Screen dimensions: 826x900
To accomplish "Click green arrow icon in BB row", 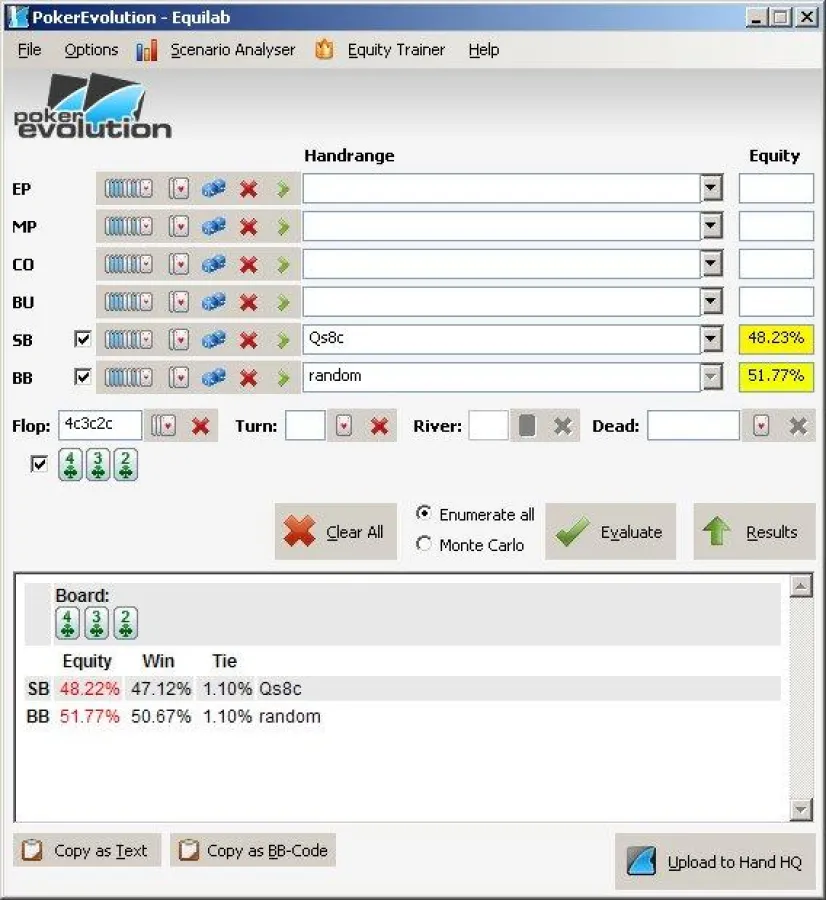I will click(283, 378).
